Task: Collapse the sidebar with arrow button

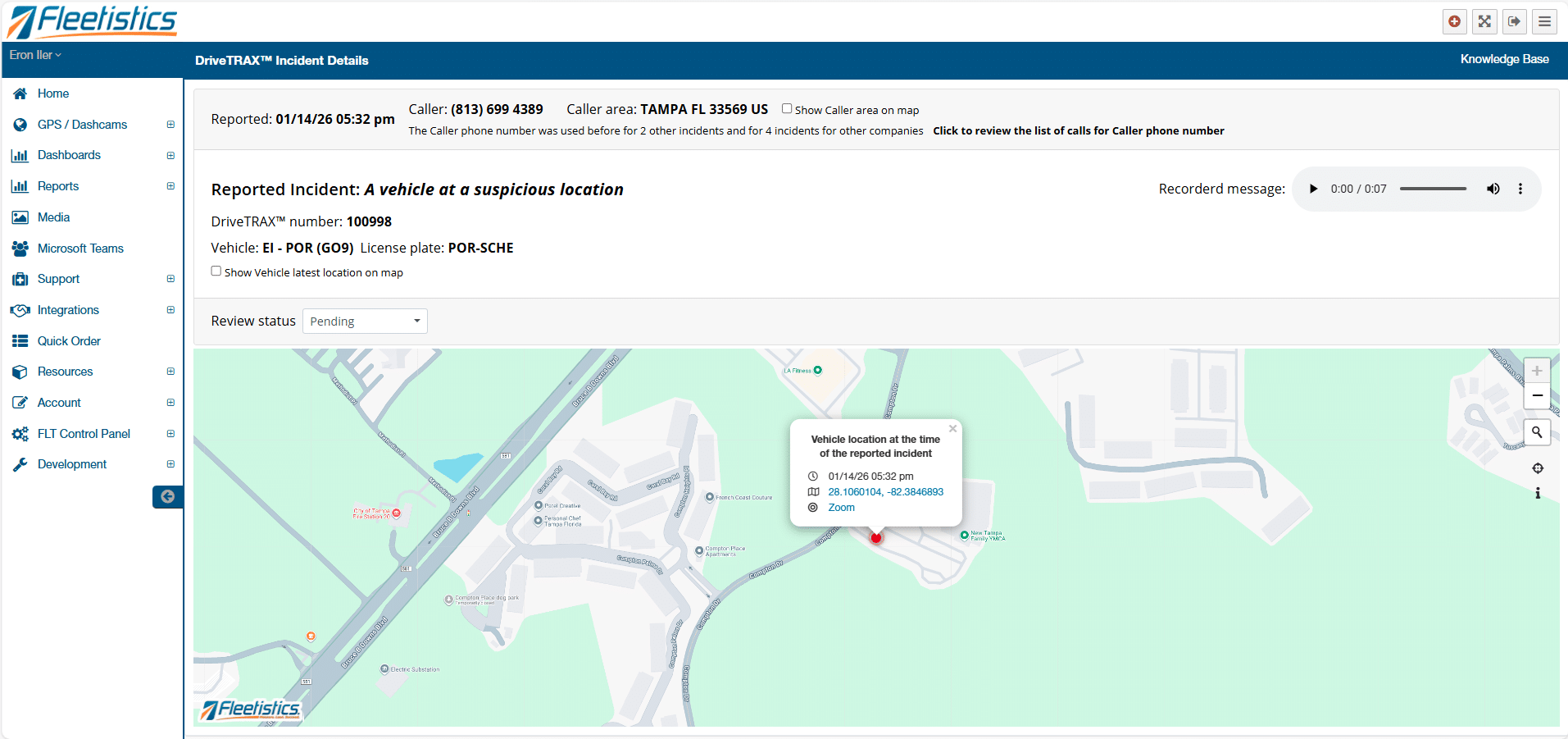Action: (x=167, y=496)
